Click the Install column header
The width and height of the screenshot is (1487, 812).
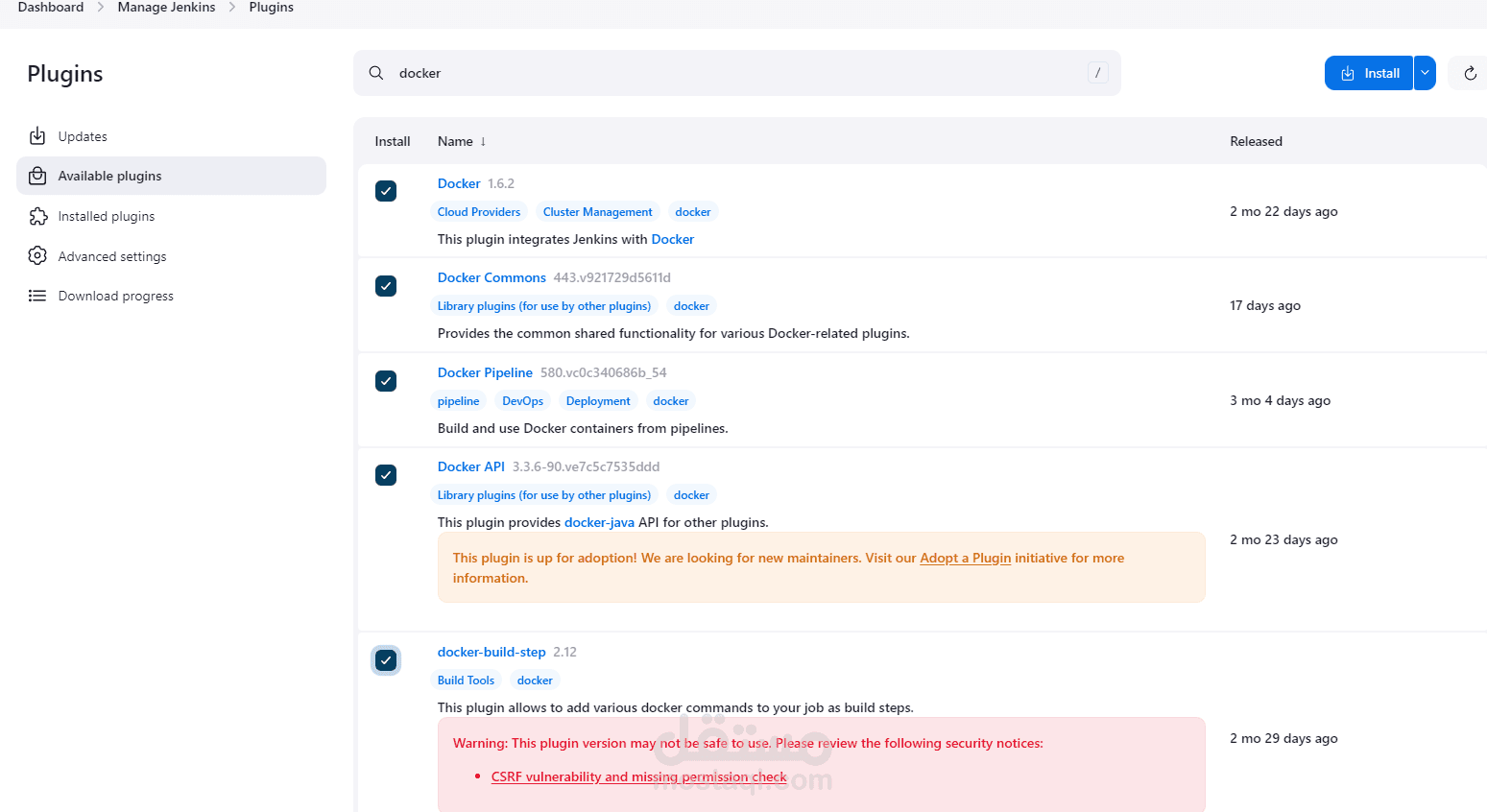(393, 141)
